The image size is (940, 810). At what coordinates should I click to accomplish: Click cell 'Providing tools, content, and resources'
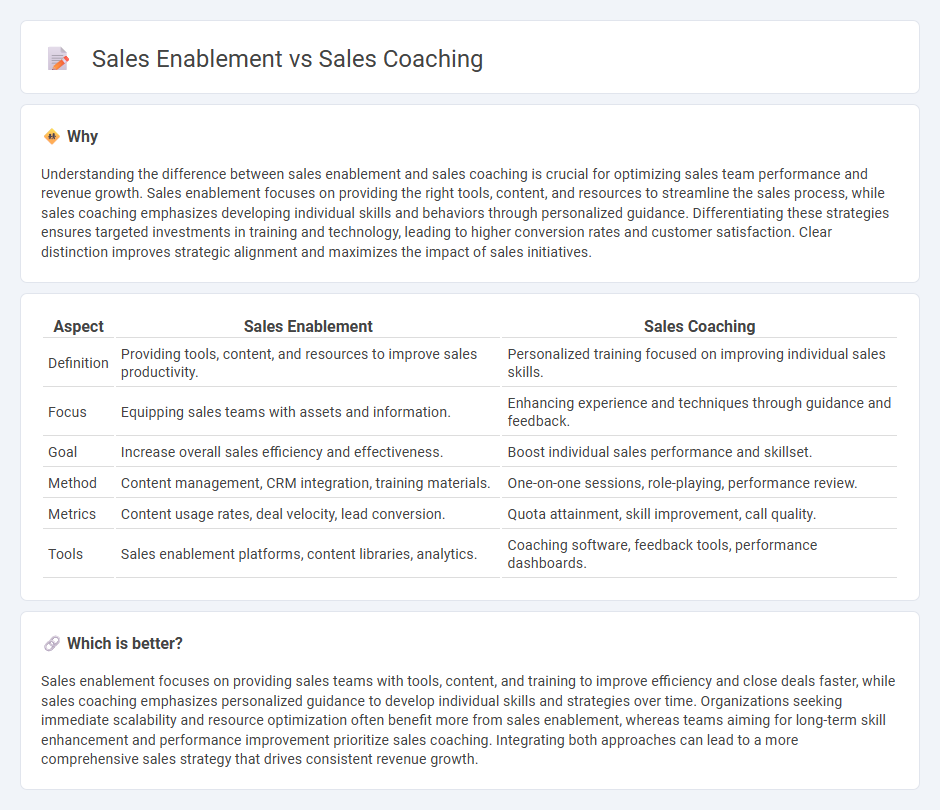[308, 363]
